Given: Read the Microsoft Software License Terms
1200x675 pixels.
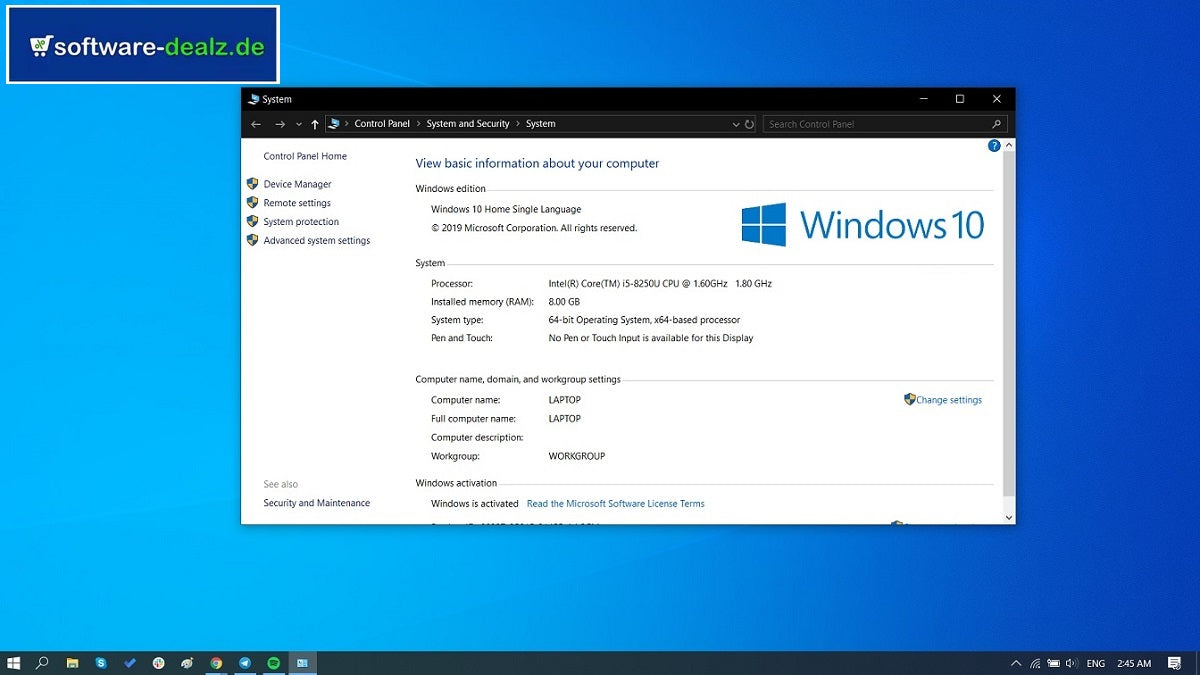Looking at the screenshot, I should pos(616,503).
